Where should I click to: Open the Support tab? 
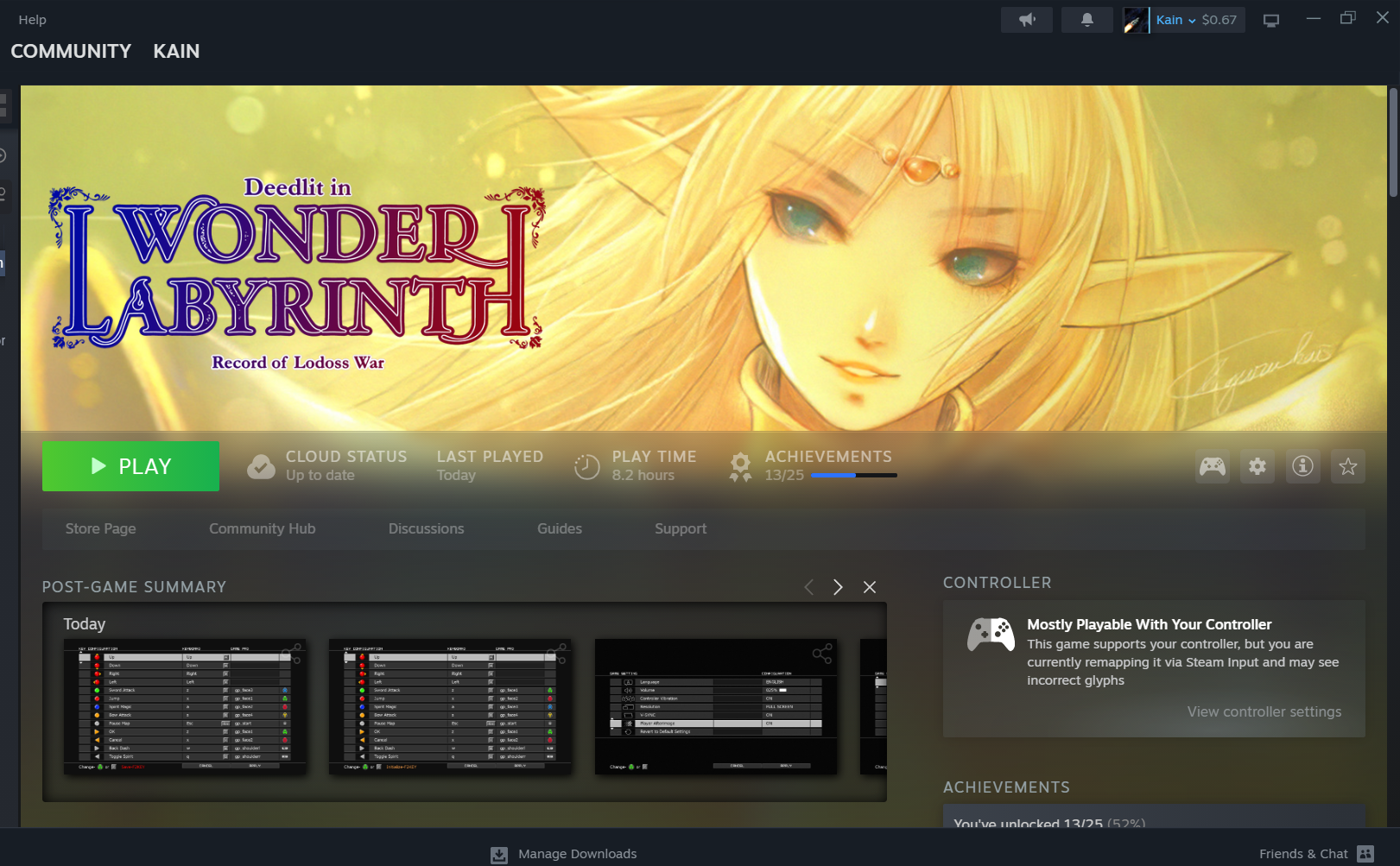(x=681, y=529)
